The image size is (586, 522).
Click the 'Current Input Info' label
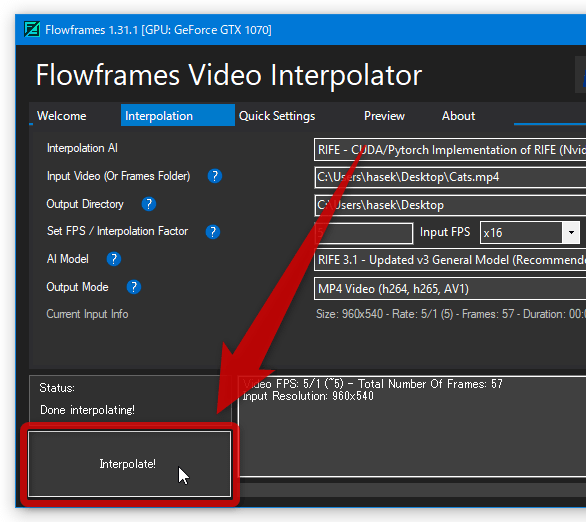pos(87,314)
